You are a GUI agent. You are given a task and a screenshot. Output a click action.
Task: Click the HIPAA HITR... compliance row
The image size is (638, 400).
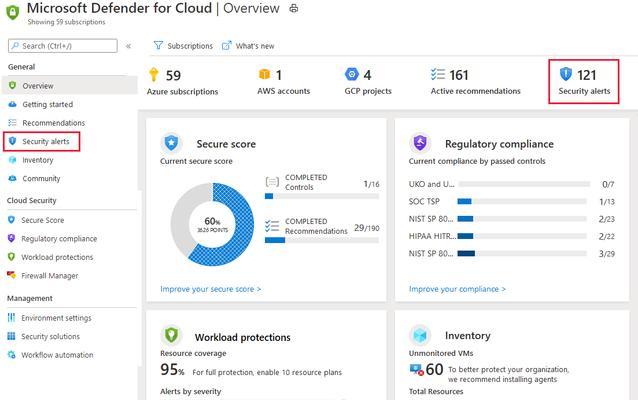click(512, 236)
